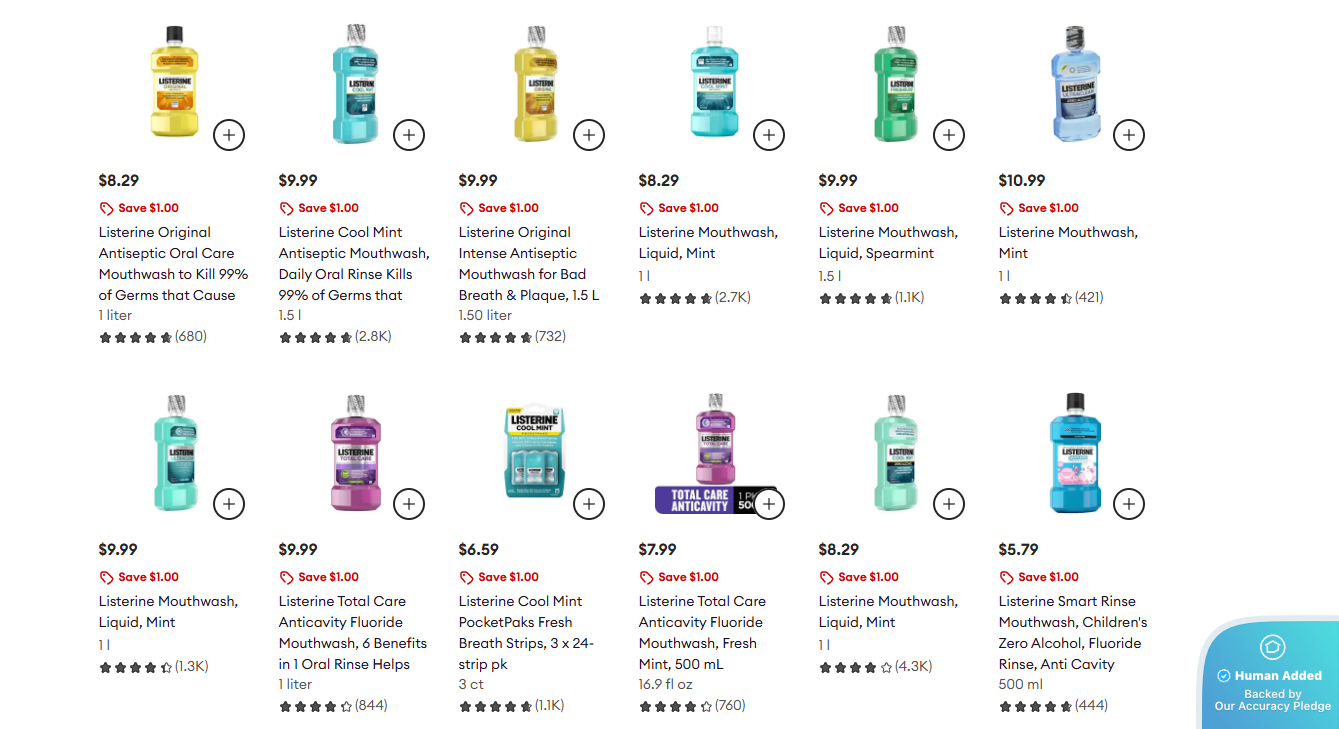1339x729 pixels.
Task: Open the 2.8K star ratings for Cool Mint
Action: [335, 337]
